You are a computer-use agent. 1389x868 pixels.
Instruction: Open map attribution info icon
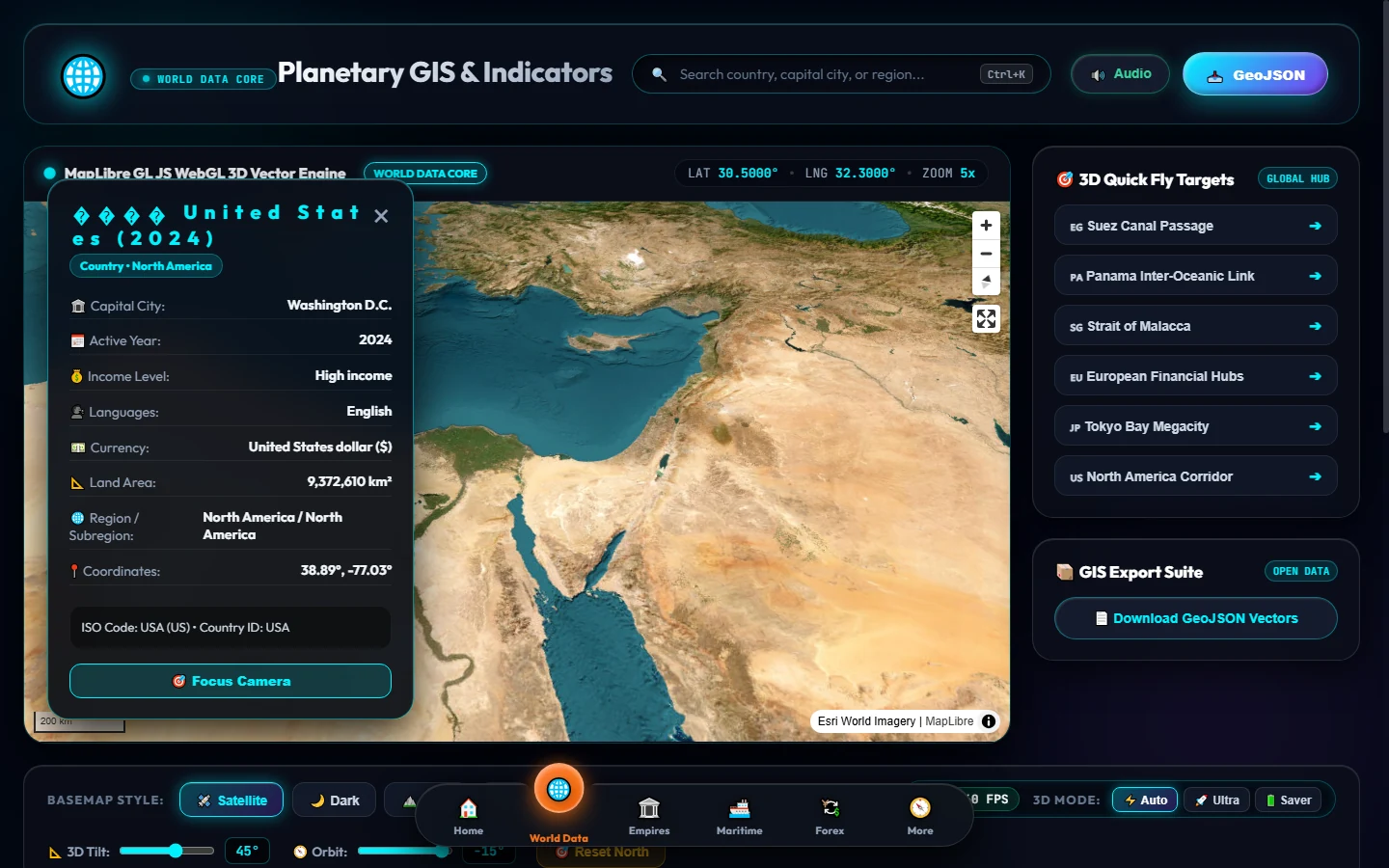[989, 721]
